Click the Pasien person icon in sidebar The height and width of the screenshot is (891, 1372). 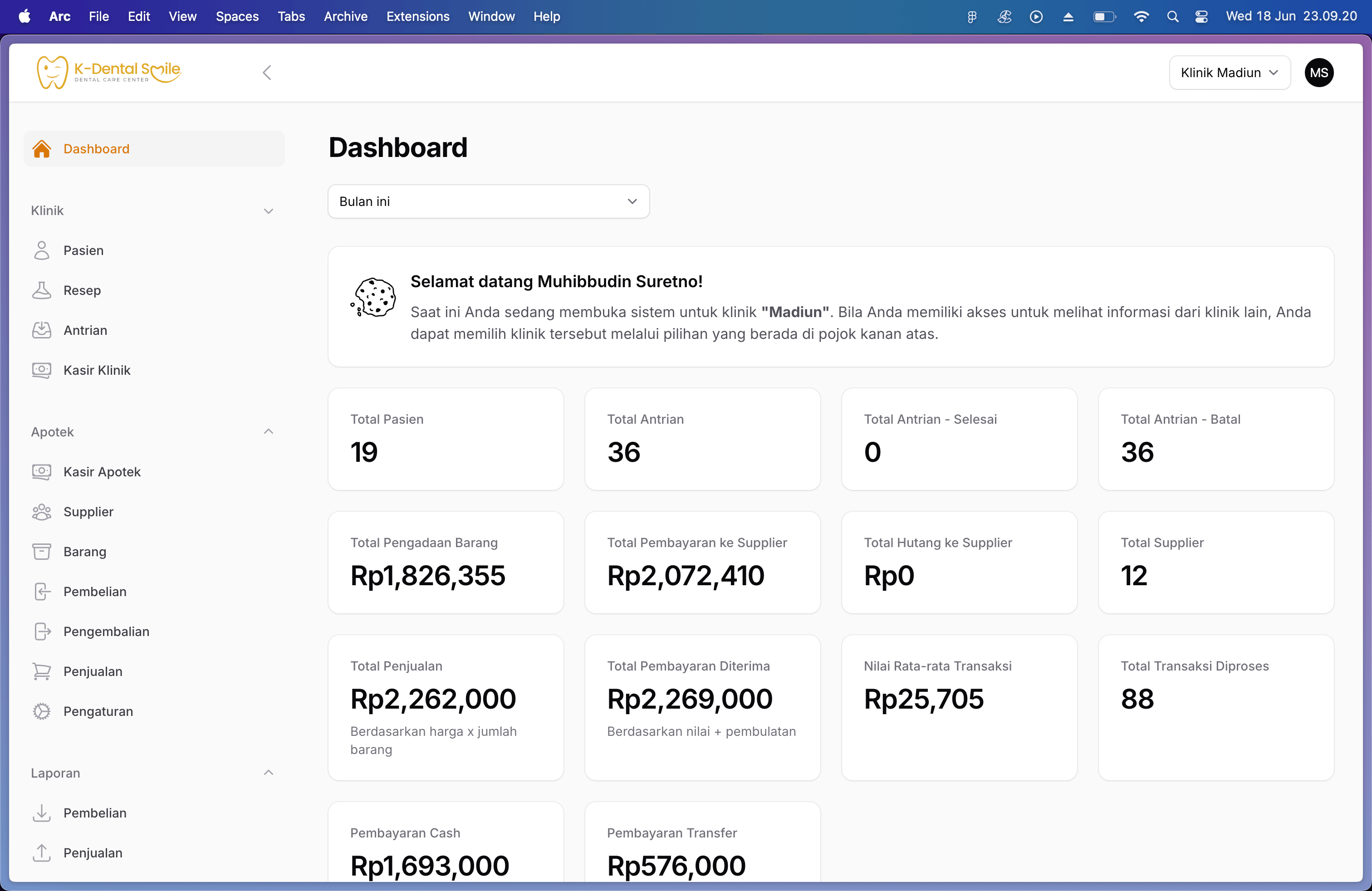point(41,250)
